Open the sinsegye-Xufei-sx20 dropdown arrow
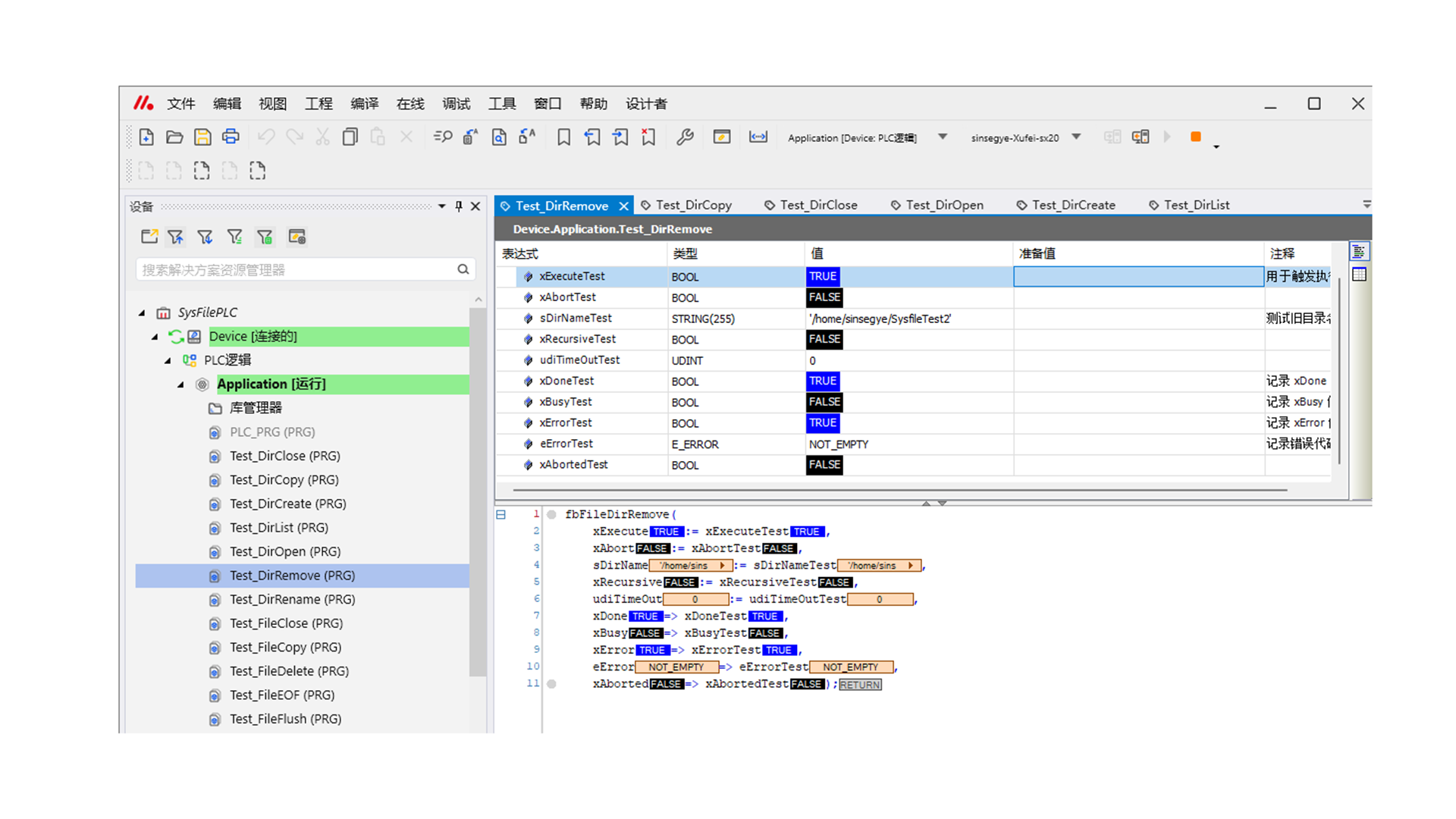Screen dimensions: 1456x819 coord(1076,137)
